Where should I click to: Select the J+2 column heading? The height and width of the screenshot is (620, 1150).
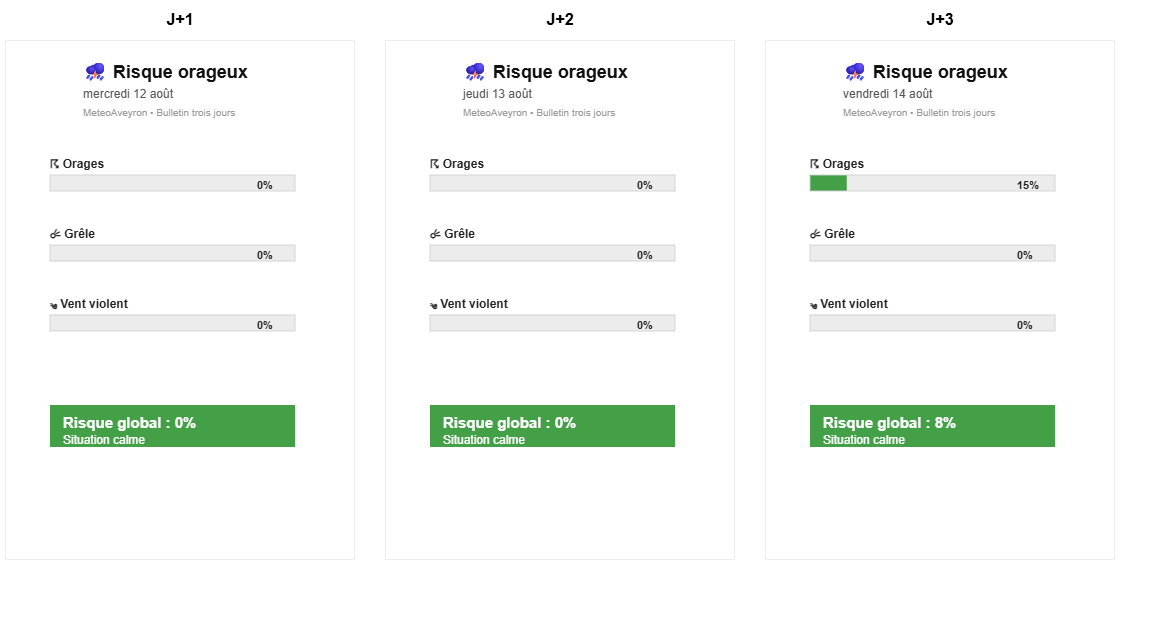(x=560, y=19)
